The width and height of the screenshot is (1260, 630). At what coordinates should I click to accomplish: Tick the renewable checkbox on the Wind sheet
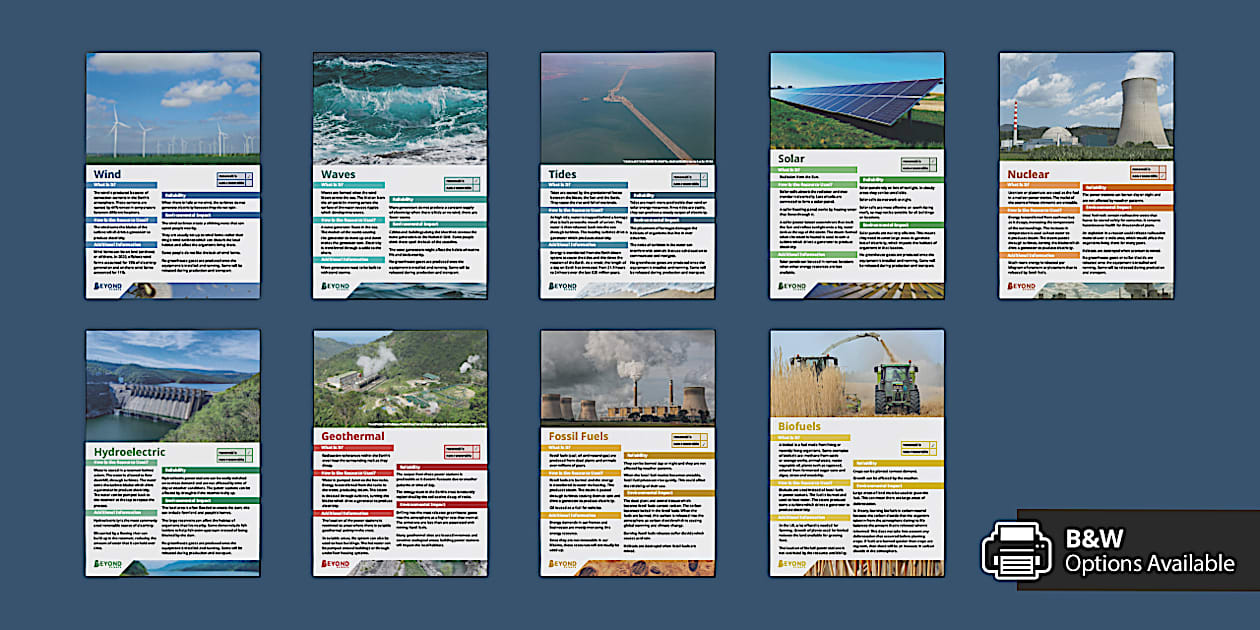point(248,177)
